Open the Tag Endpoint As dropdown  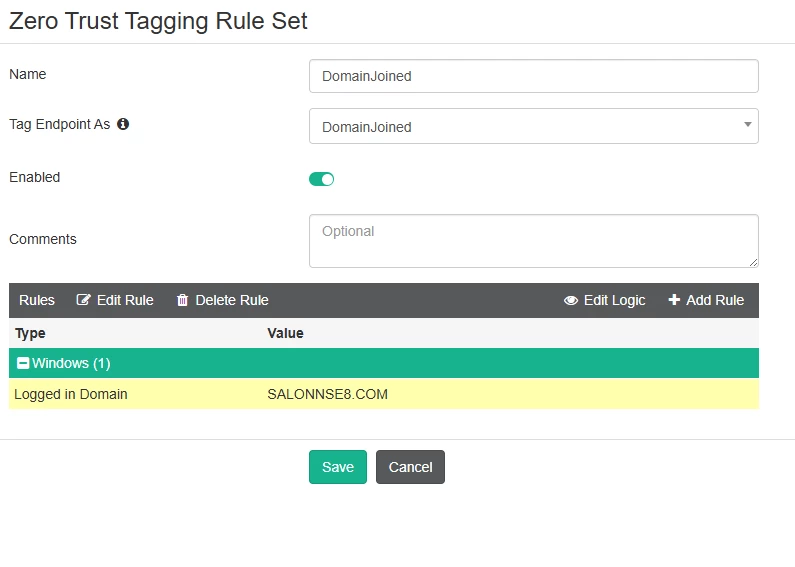pos(534,126)
